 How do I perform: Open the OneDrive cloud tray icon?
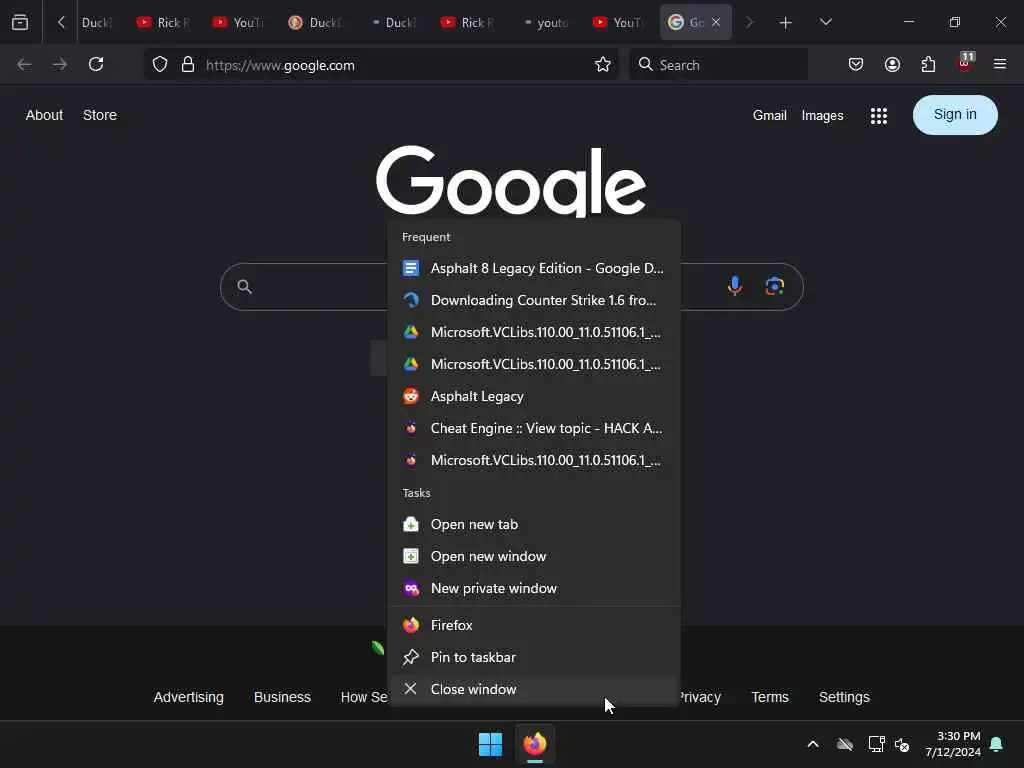[845, 744]
